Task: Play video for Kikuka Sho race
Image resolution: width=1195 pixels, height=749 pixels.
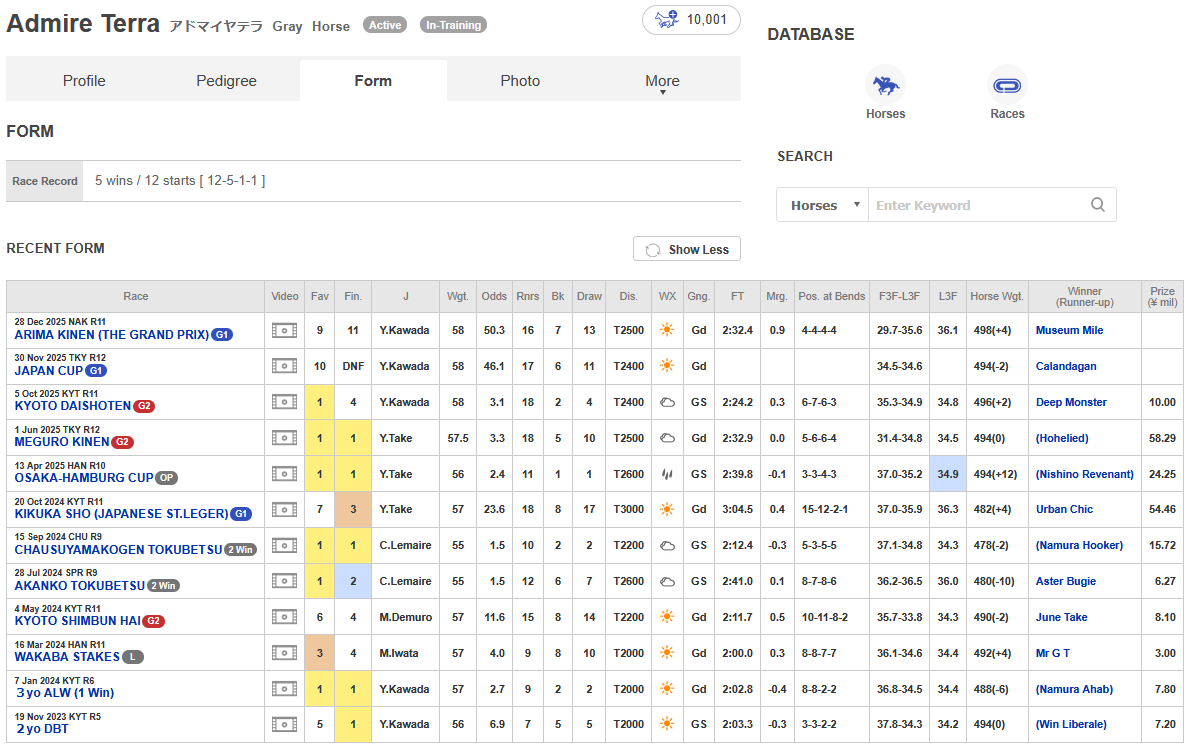Action: click(x=284, y=509)
